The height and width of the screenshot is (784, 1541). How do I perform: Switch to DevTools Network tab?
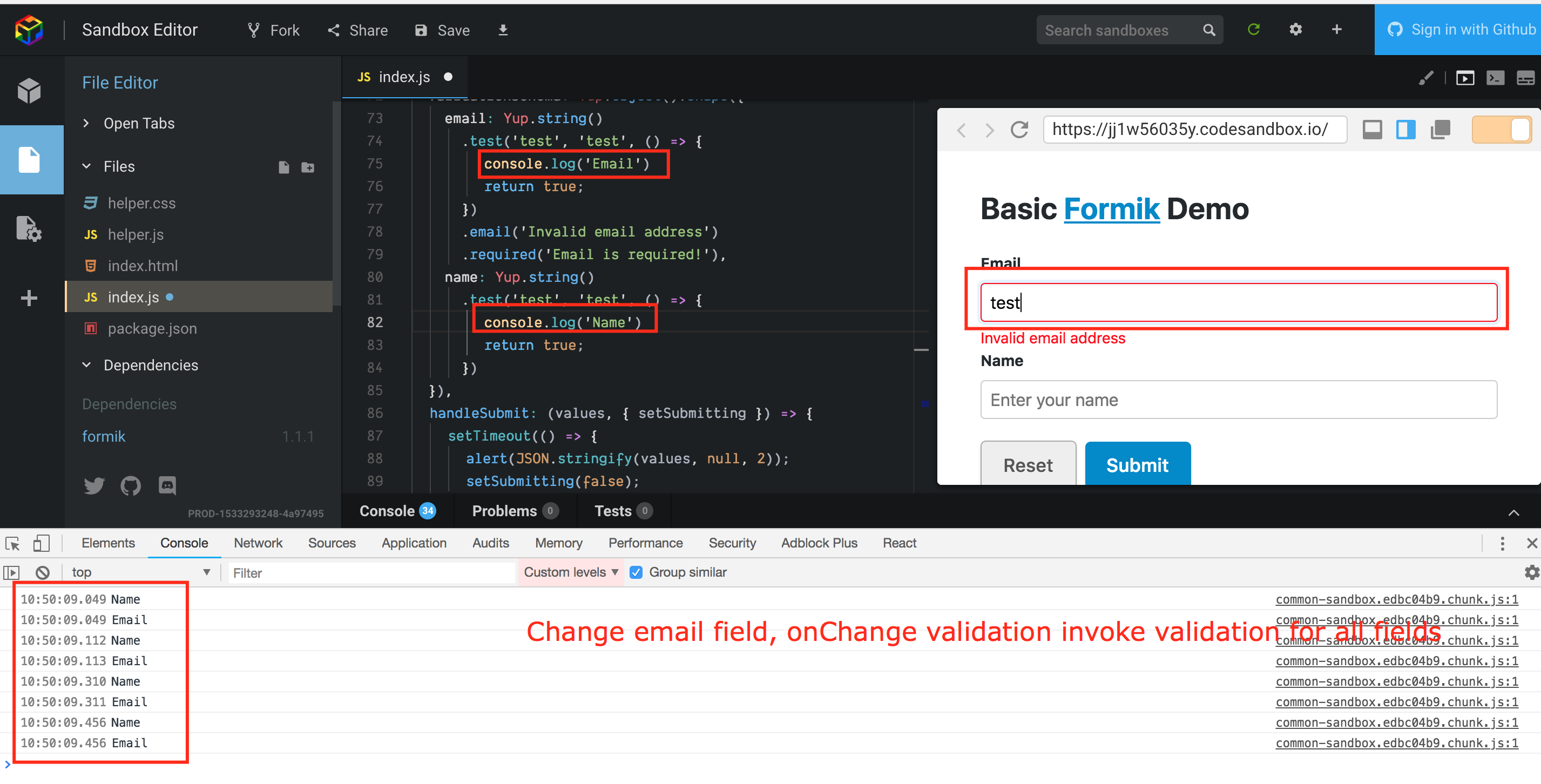pos(258,543)
